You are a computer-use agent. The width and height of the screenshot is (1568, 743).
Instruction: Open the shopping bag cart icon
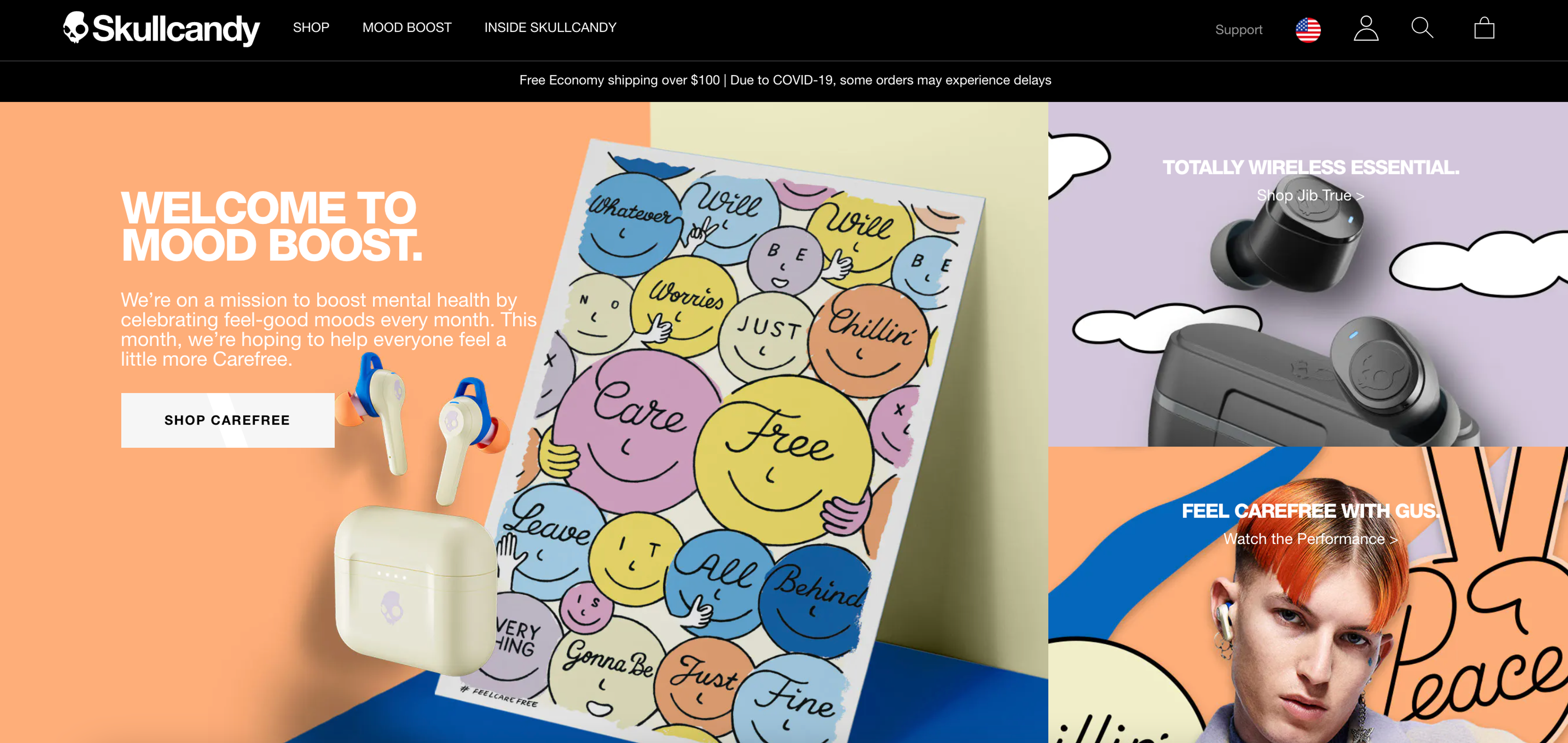[x=1483, y=28]
